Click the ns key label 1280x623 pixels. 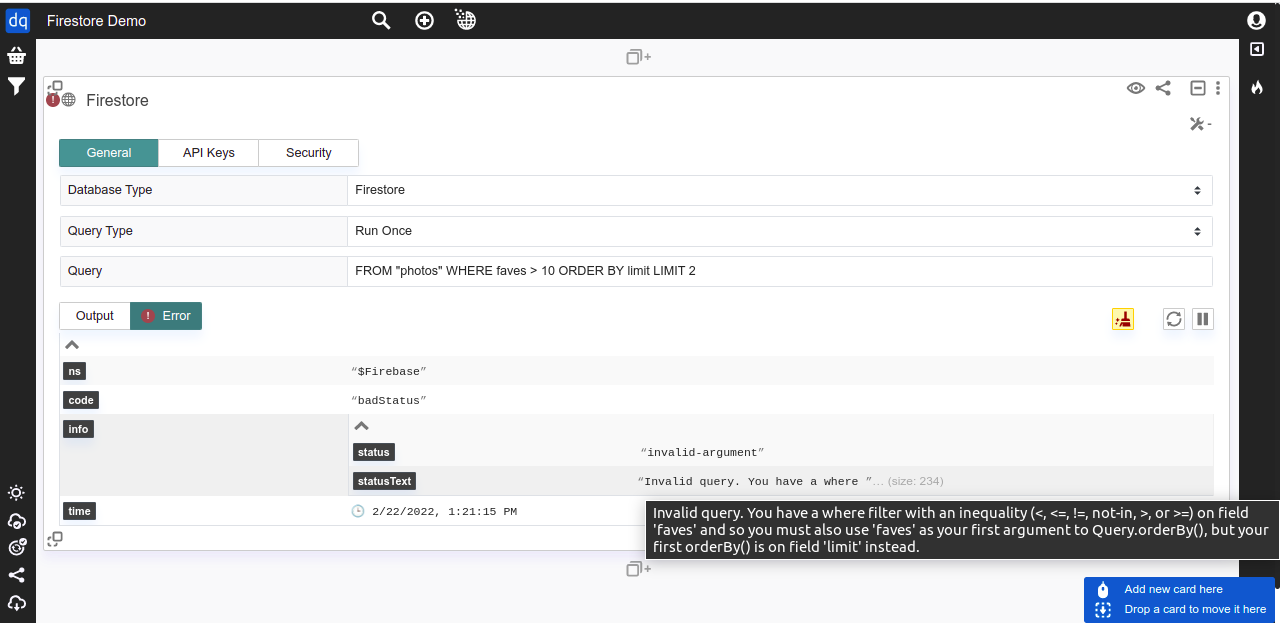pos(74,371)
